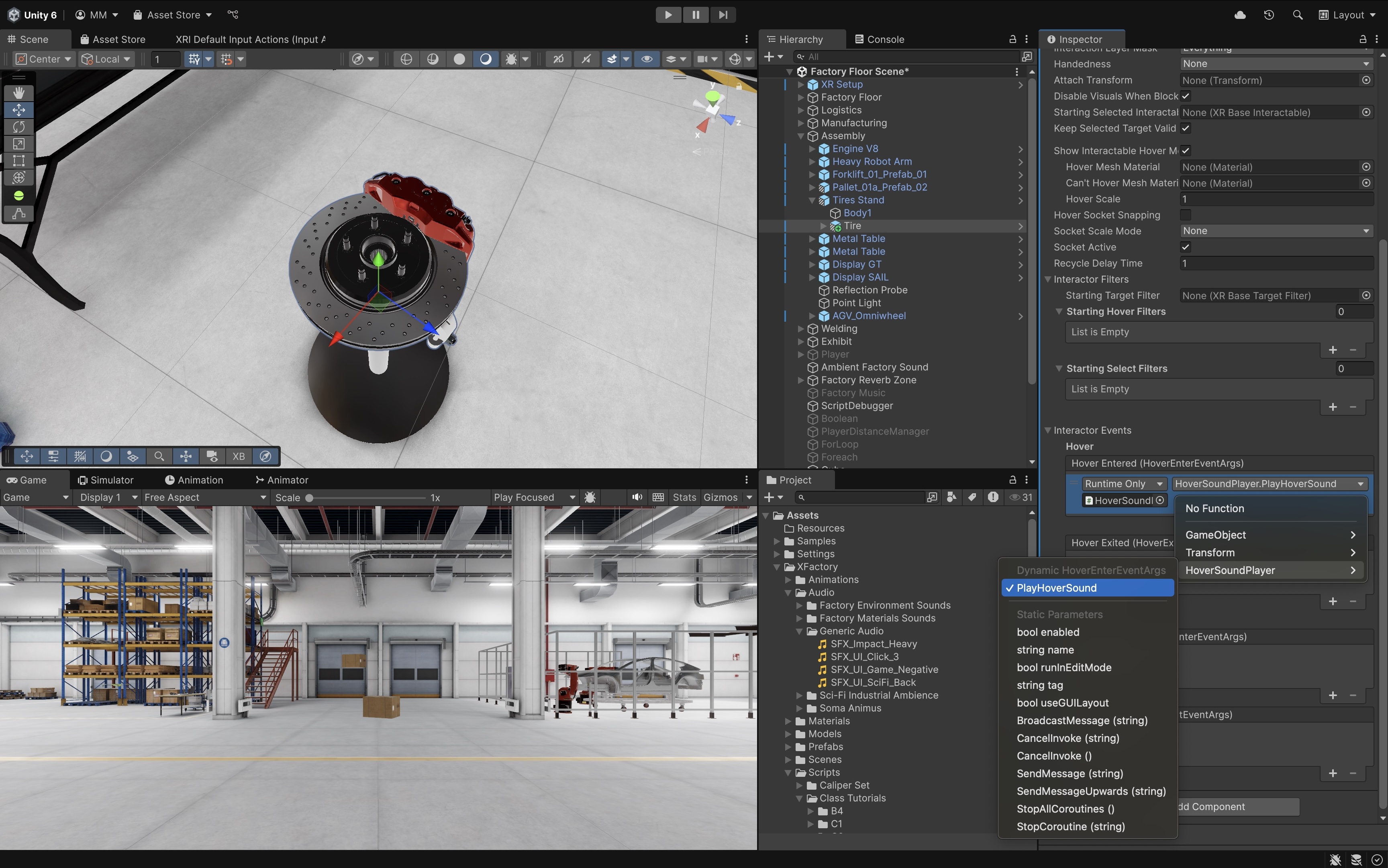Uncheck Keep Selected Target Valid
This screenshot has height=868, width=1388.
tap(1185, 128)
